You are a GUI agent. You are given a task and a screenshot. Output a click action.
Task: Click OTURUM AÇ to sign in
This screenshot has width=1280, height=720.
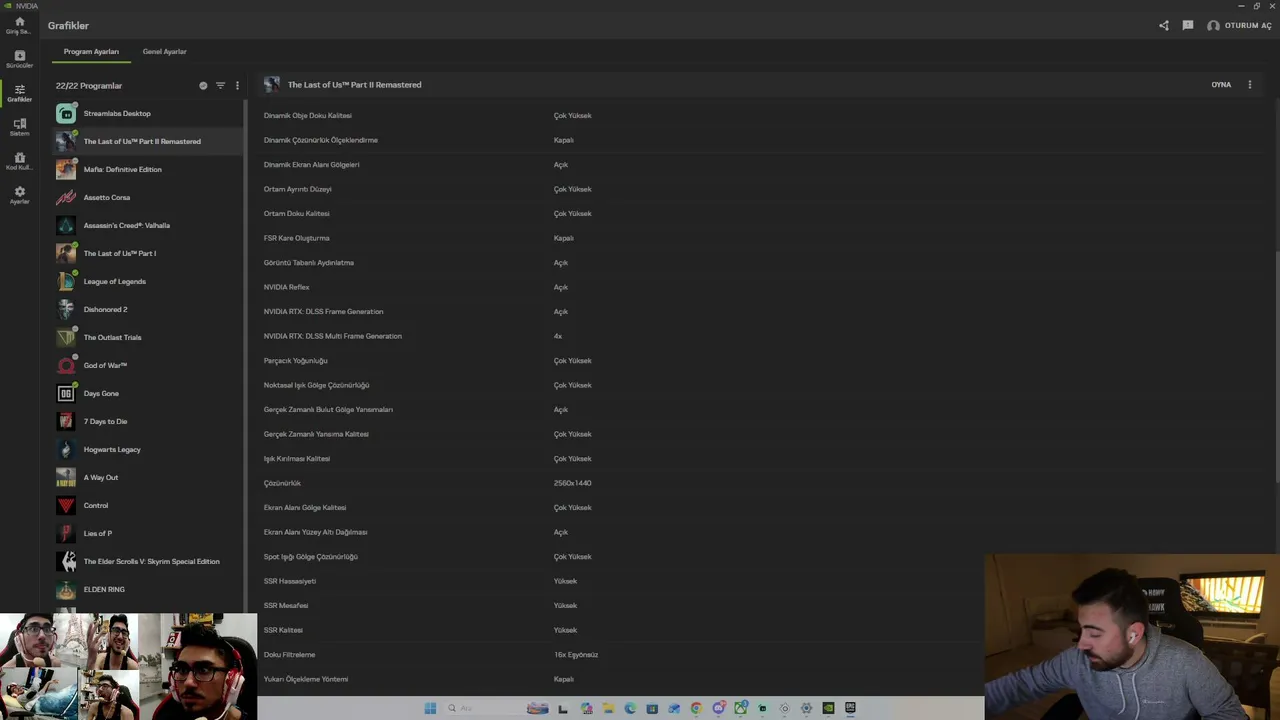click(x=1239, y=26)
